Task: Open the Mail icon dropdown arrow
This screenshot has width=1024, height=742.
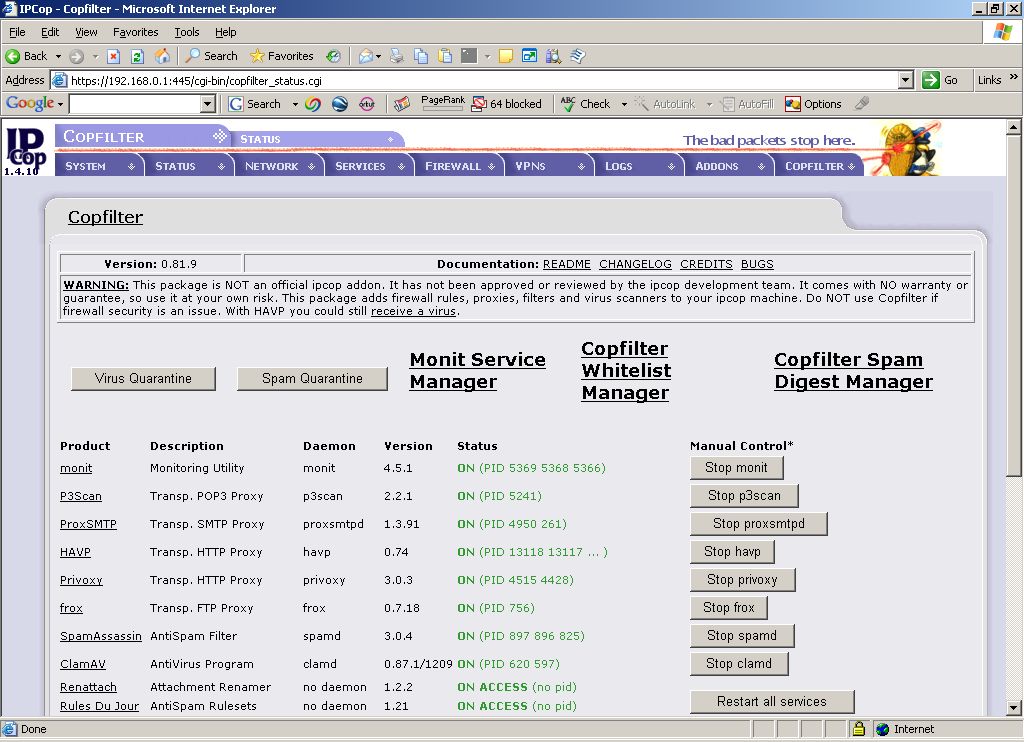Action: click(x=378, y=56)
